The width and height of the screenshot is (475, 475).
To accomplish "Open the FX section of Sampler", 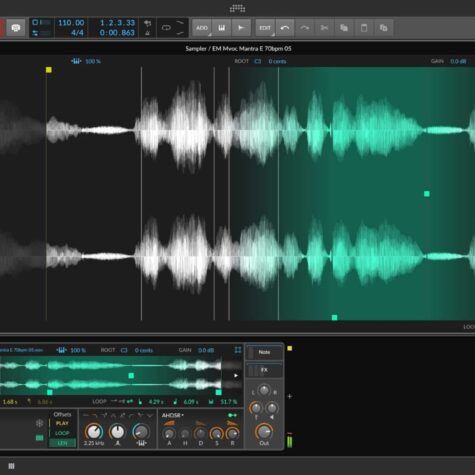I will click(265, 370).
